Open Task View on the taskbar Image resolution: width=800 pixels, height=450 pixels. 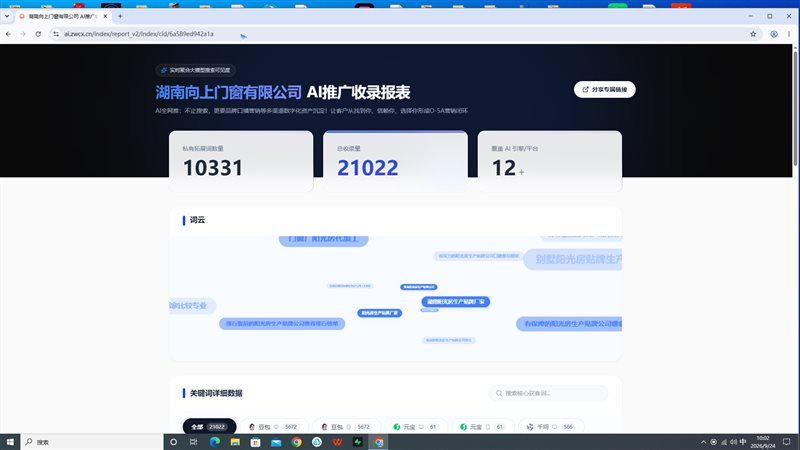[193, 442]
